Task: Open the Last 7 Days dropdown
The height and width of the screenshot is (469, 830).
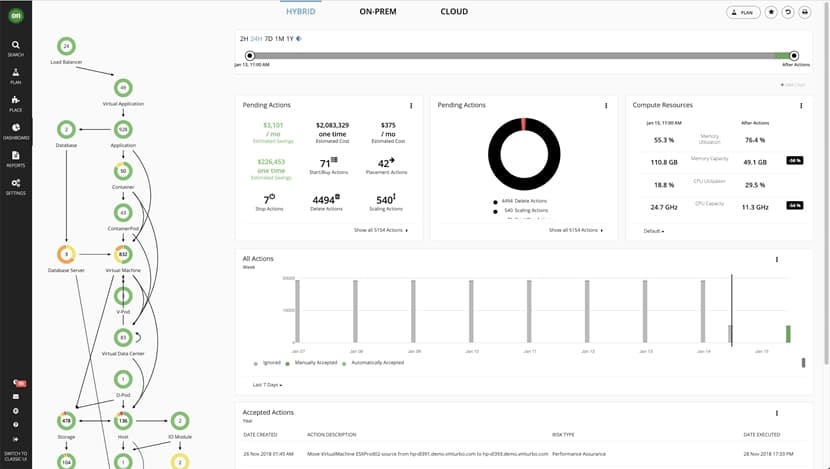Action: coord(267,385)
